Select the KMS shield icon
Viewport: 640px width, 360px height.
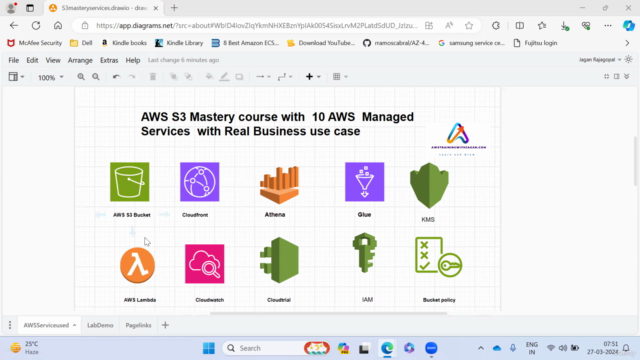429,186
